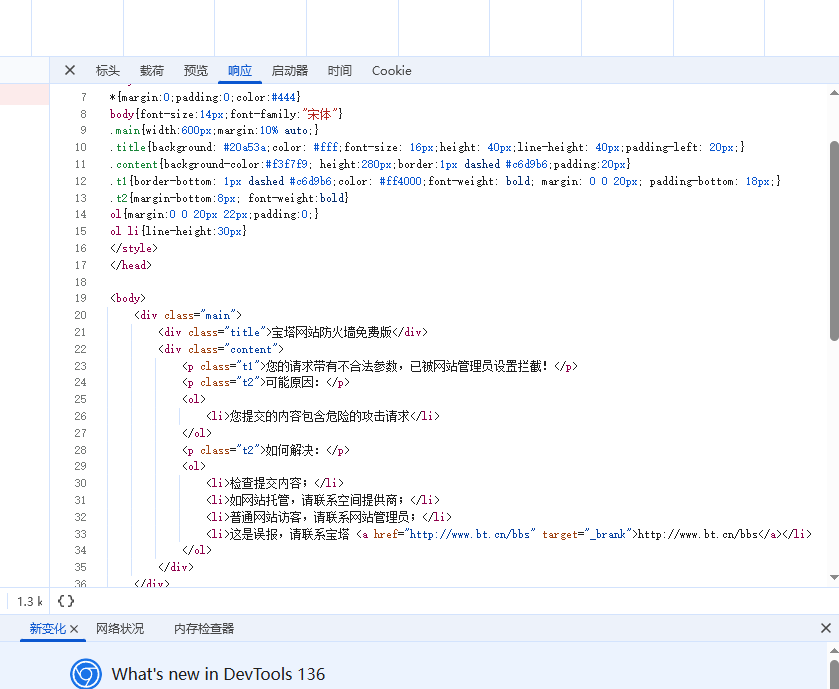
Task: Open the 载荷 tab
Action: click(152, 71)
